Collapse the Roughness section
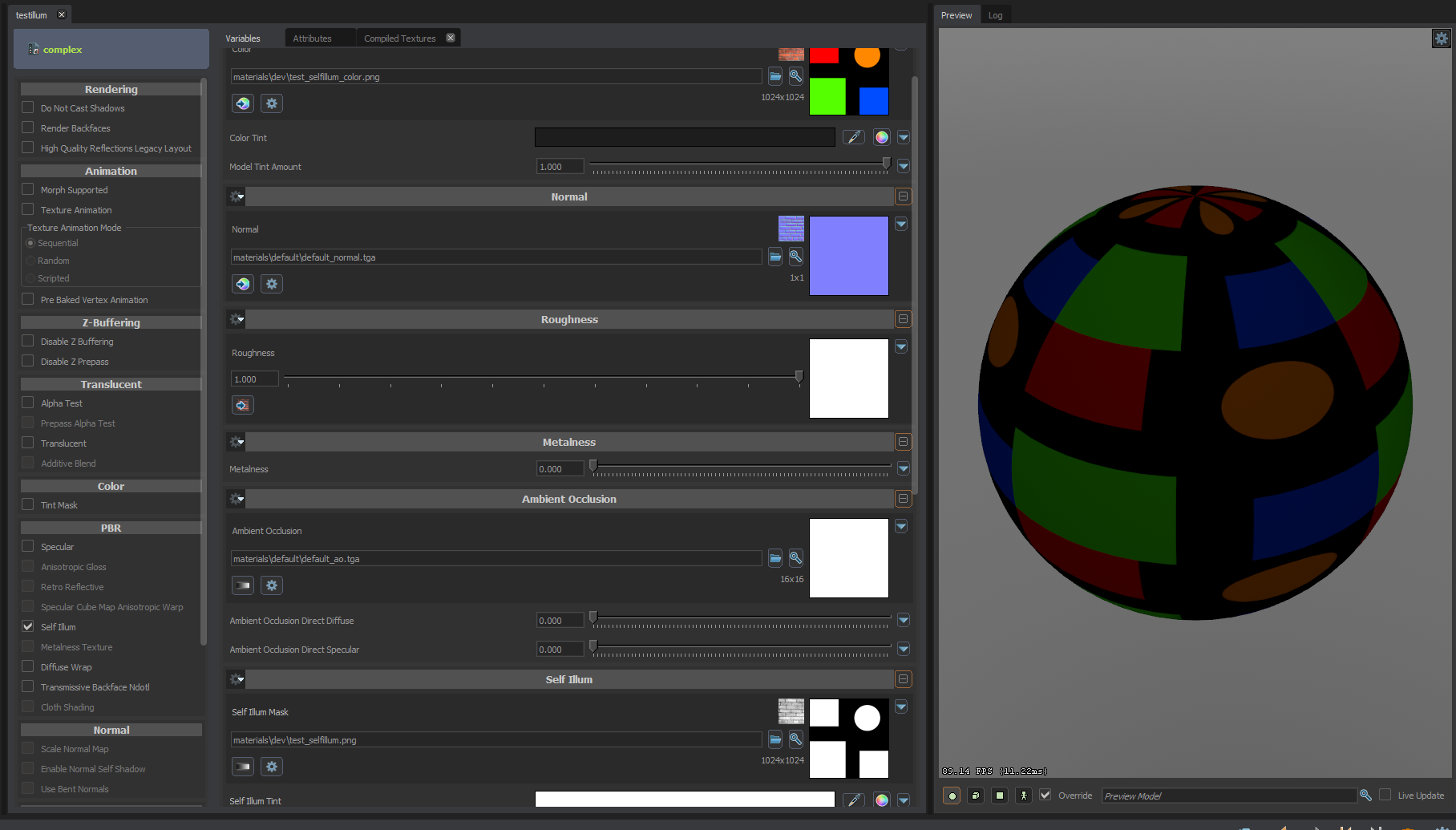The width and height of the screenshot is (1456, 830). click(903, 318)
